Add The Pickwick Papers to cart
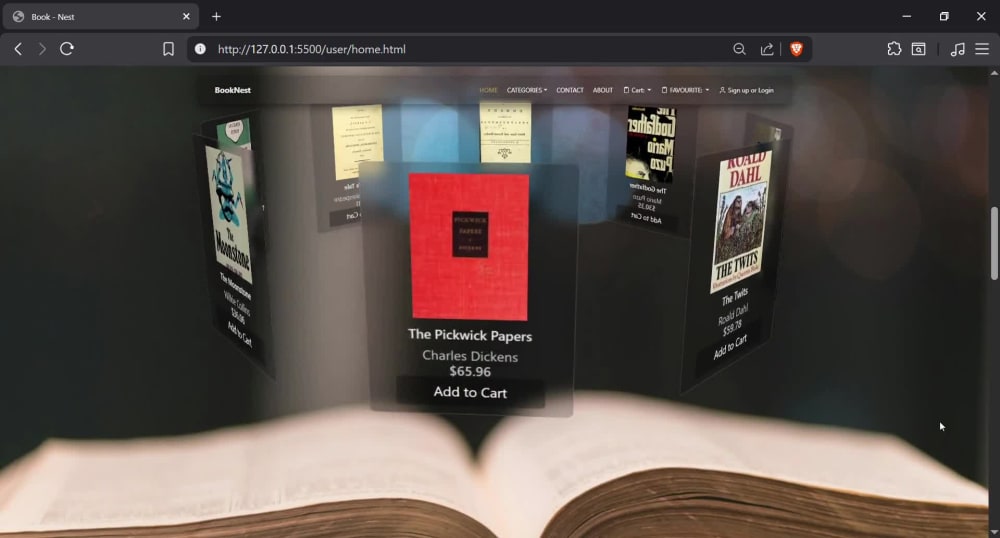This screenshot has width=1000, height=538. click(x=470, y=392)
